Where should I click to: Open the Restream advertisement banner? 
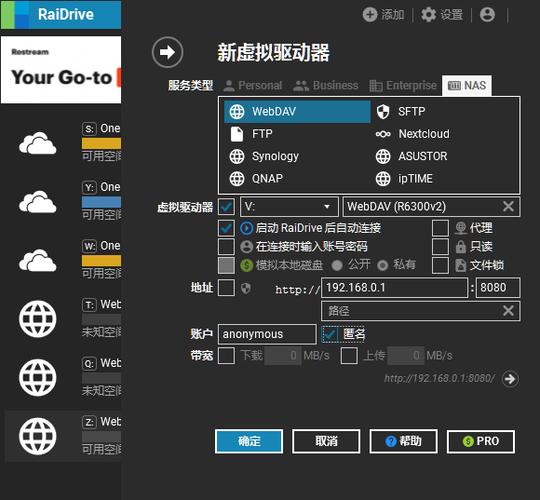(x=61, y=70)
